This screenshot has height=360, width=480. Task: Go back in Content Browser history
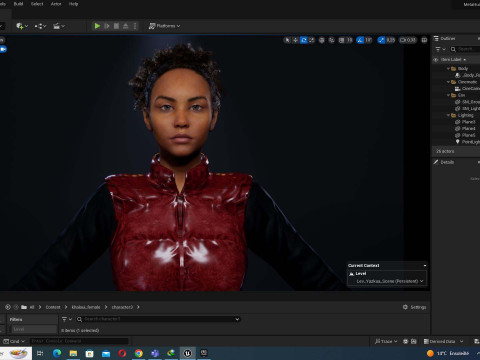(8, 307)
